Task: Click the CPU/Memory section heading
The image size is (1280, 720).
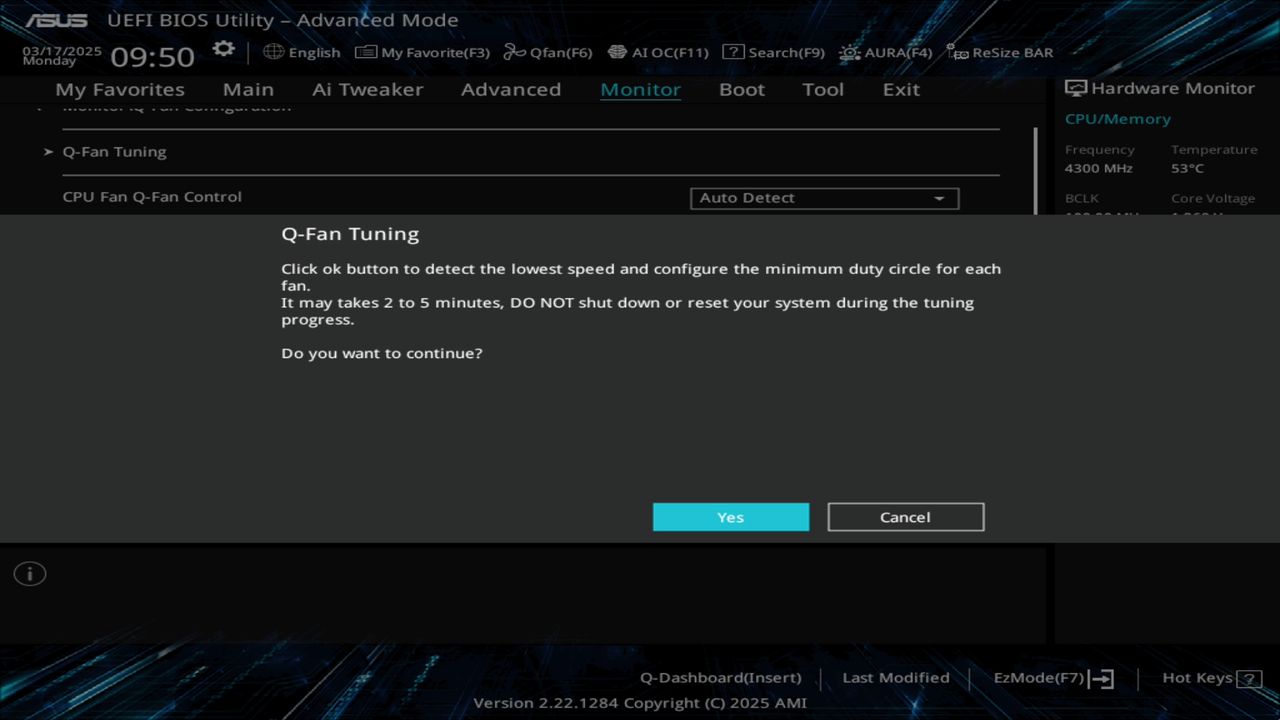Action: pos(1118,118)
